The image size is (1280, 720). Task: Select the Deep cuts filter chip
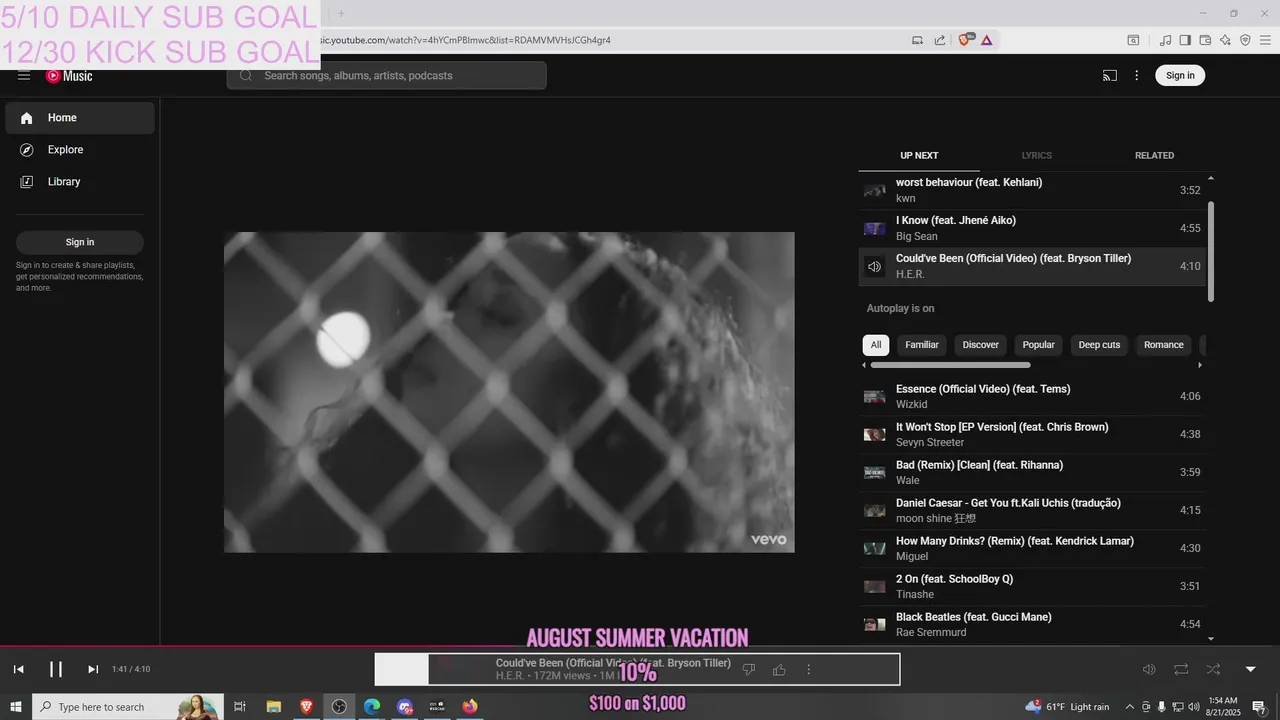[x=1099, y=345]
